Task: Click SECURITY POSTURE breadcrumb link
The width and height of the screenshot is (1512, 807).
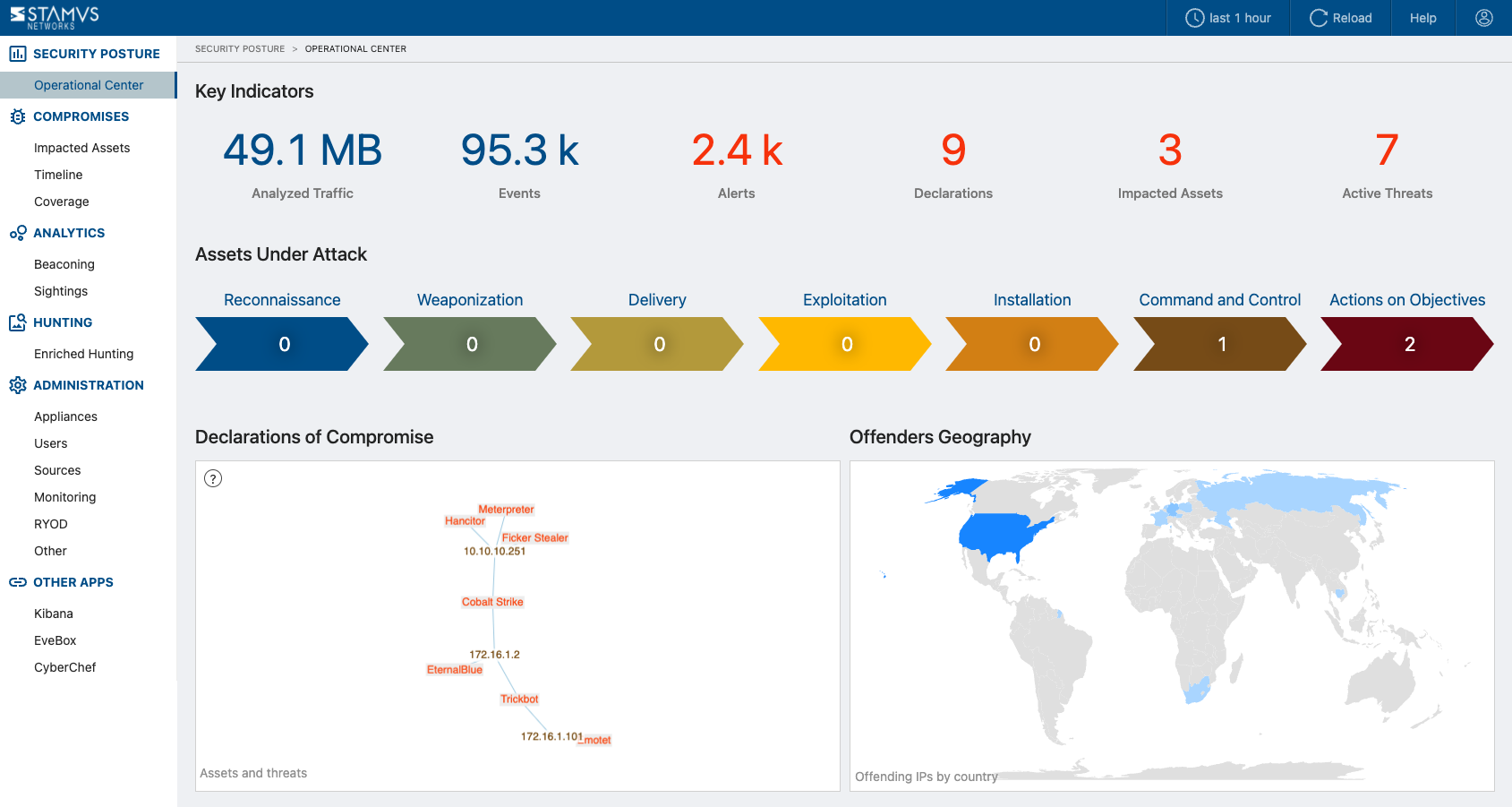Action: click(x=240, y=49)
